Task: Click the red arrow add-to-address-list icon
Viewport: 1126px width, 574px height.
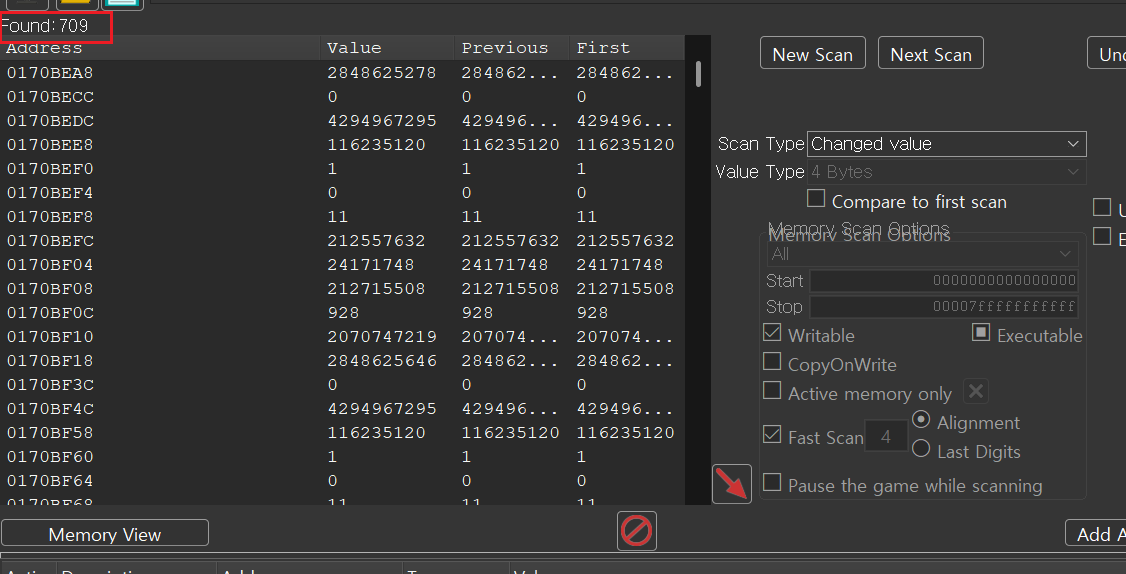Action: [x=731, y=485]
